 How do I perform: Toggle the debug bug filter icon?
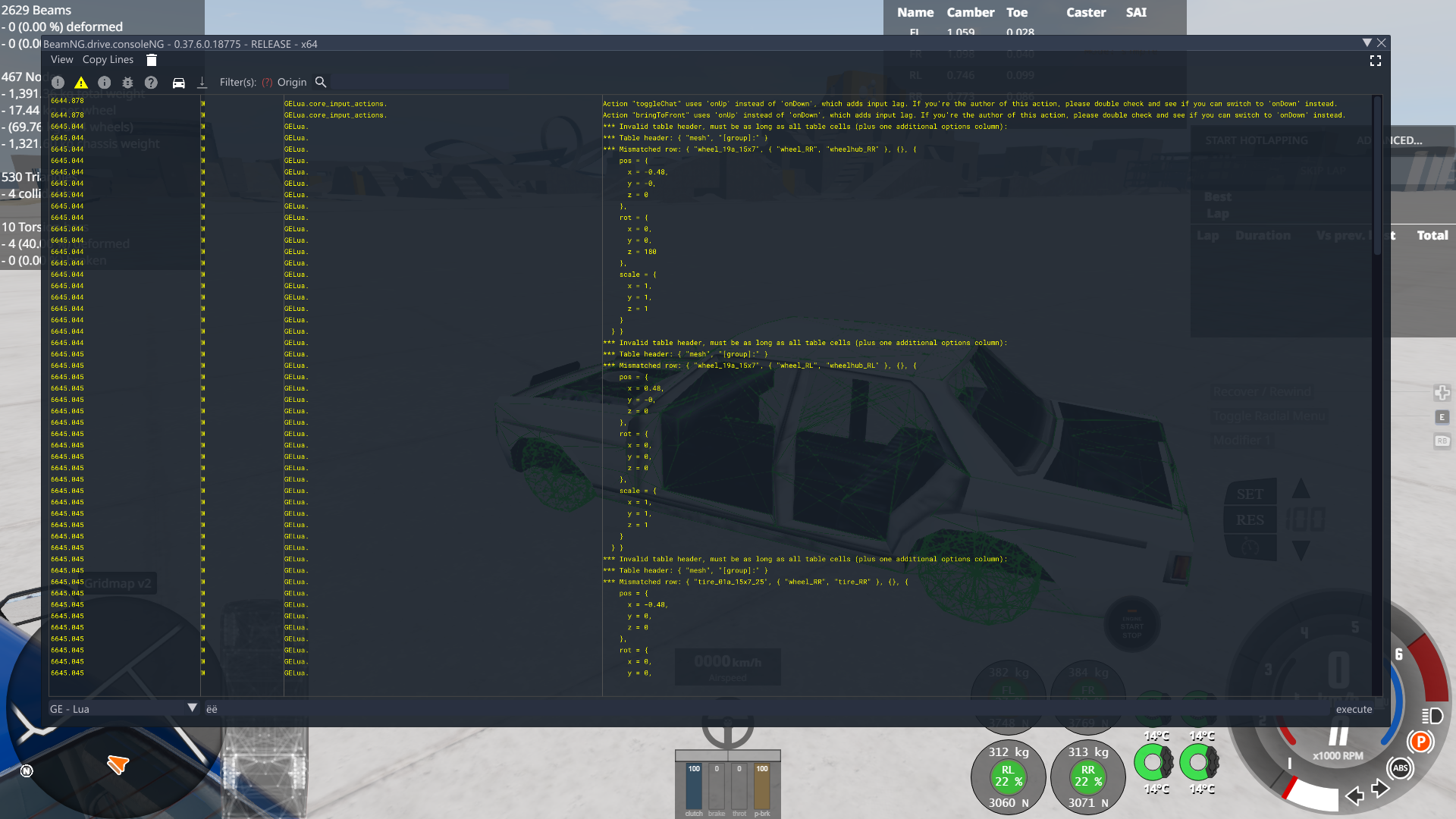tap(127, 83)
